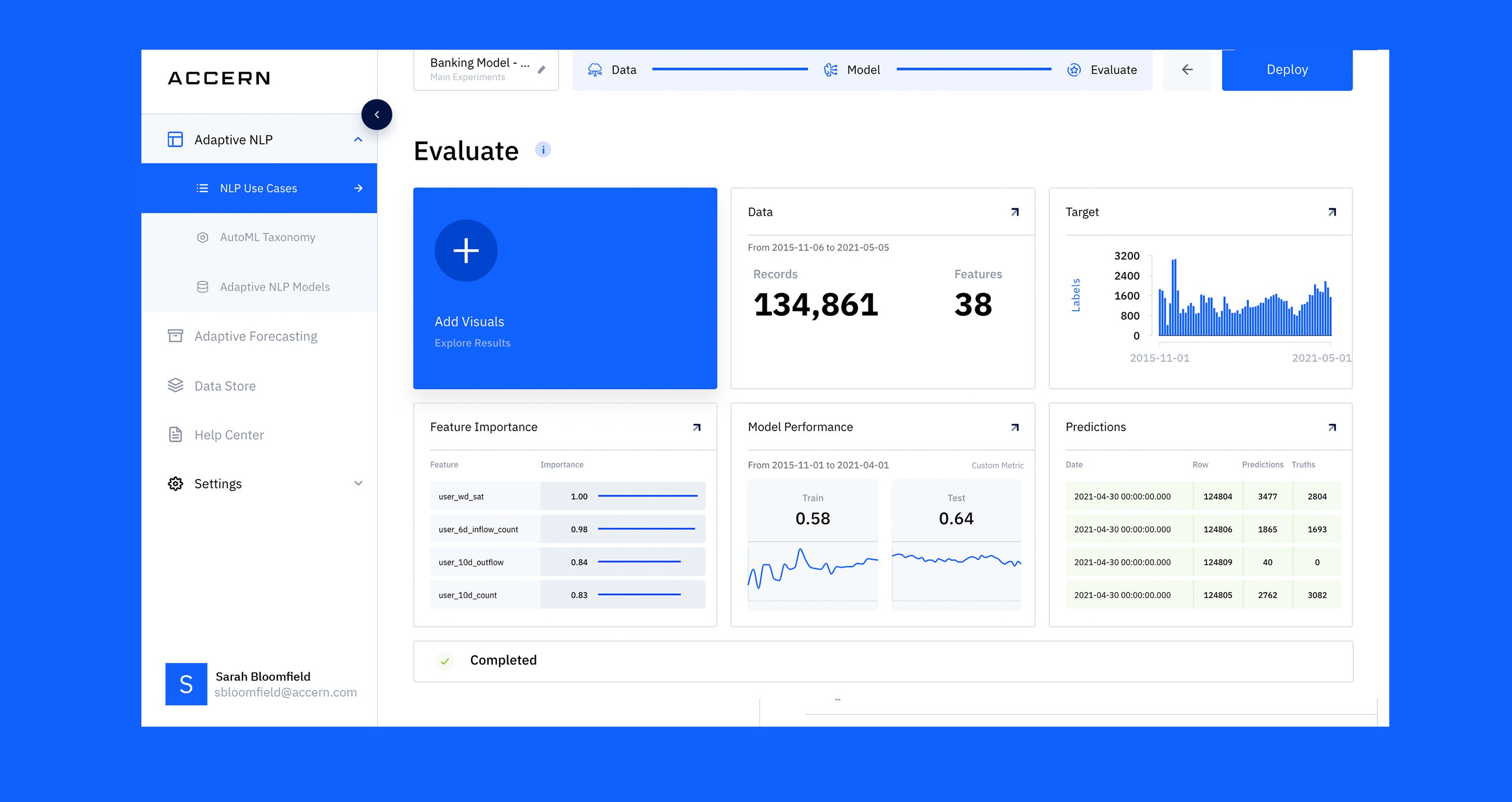Expand the Feature Importance card arrow
1512x802 pixels.
(697, 428)
